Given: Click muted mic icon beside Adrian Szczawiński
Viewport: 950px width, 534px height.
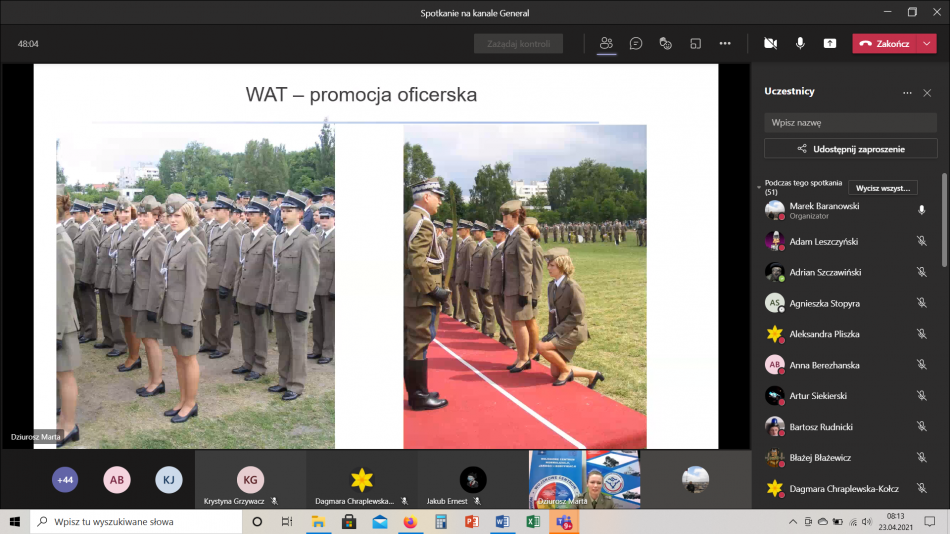Looking at the screenshot, I should 922,272.
